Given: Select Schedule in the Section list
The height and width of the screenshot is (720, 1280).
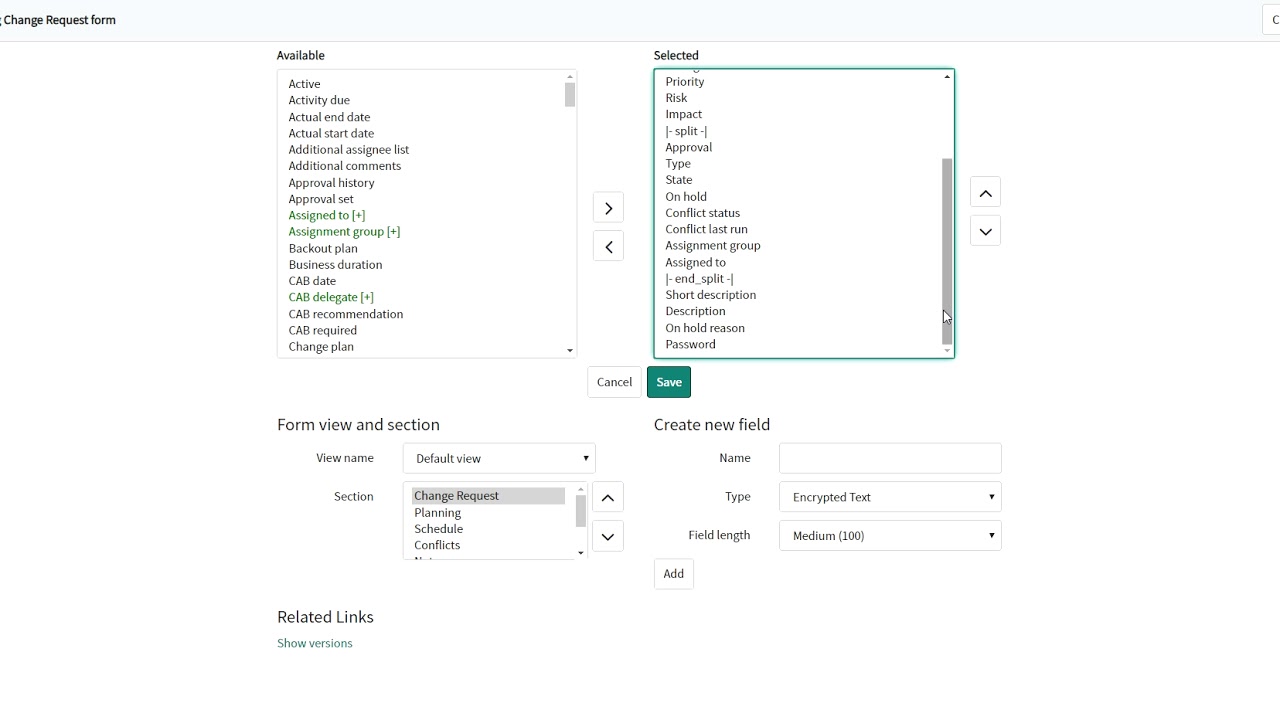Looking at the screenshot, I should click(439, 529).
